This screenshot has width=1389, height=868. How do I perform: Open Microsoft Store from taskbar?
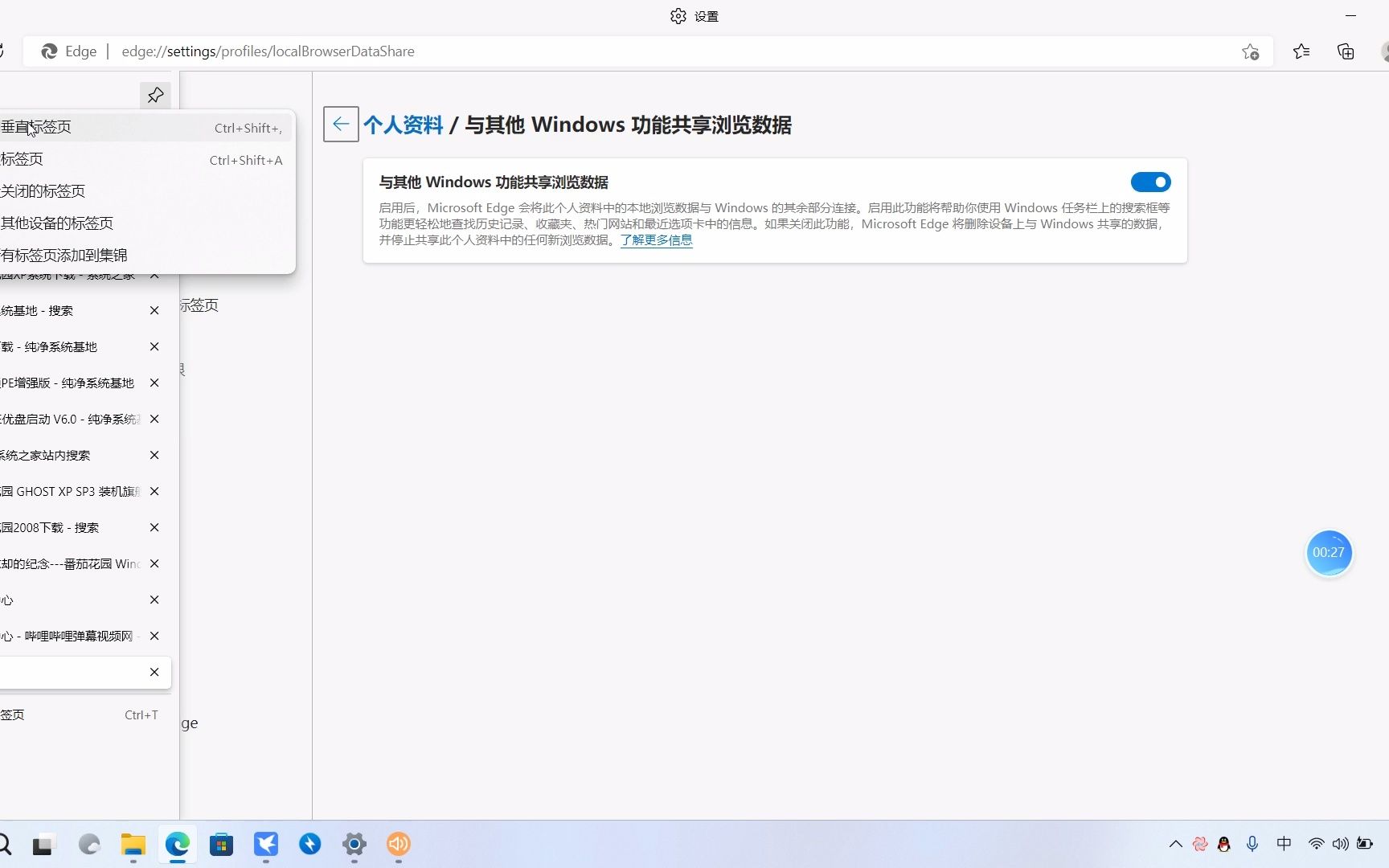coord(221,844)
